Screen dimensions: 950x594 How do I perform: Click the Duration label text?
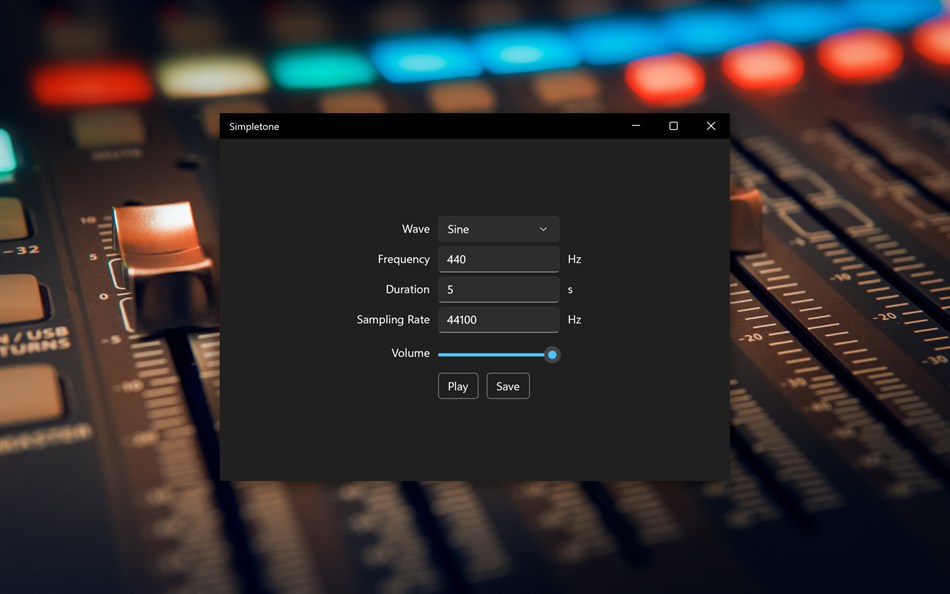(408, 290)
